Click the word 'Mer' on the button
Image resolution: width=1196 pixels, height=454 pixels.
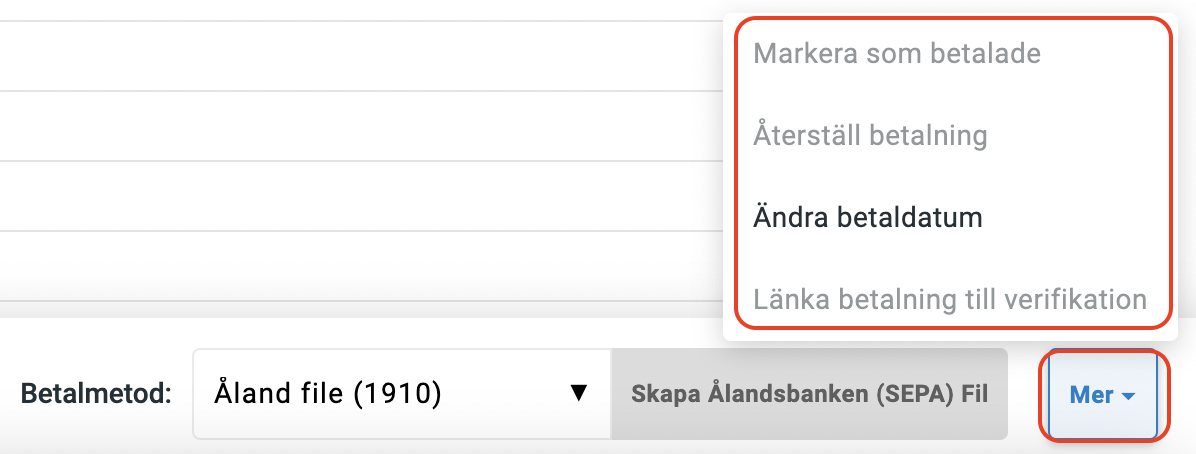tap(1091, 395)
